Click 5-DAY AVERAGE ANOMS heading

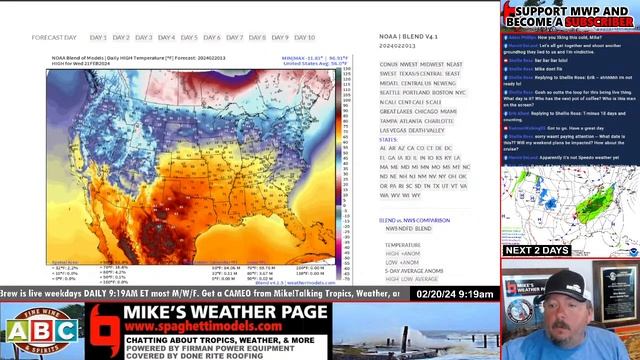pyautogui.click(x=414, y=271)
